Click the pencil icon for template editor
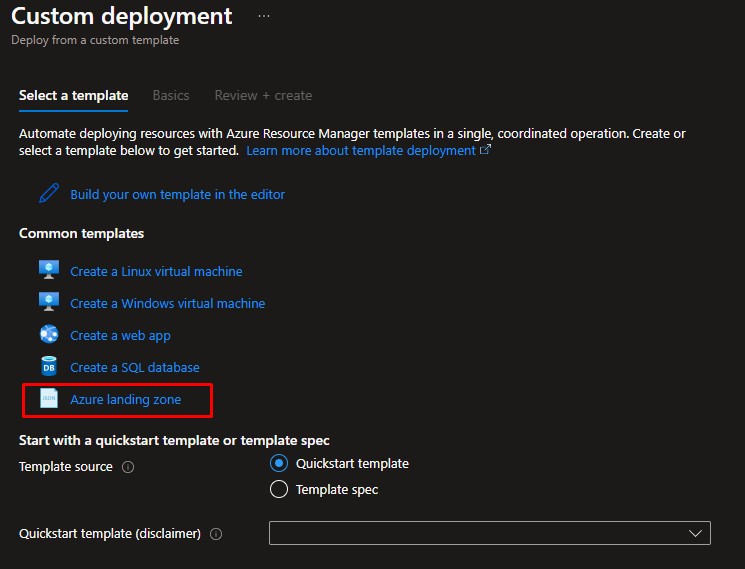 coord(49,193)
